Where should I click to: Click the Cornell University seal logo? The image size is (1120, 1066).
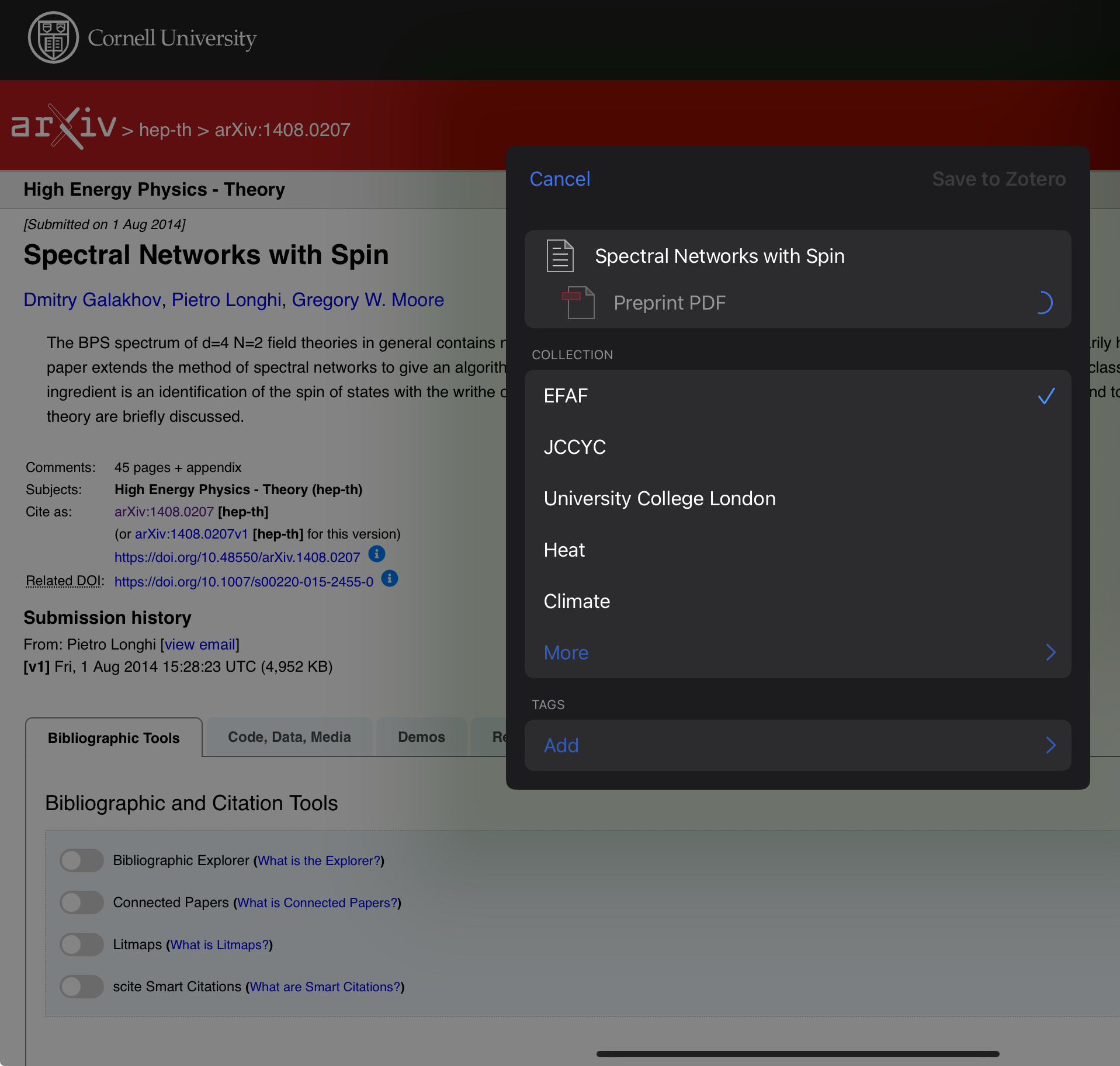click(x=53, y=37)
